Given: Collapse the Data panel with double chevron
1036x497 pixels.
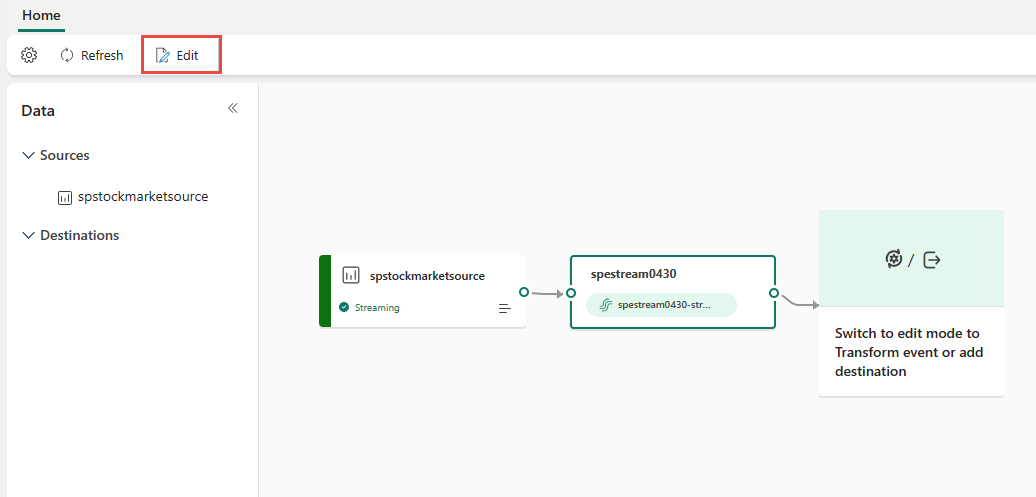Looking at the screenshot, I should pyautogui.click(x=233, y=108).
